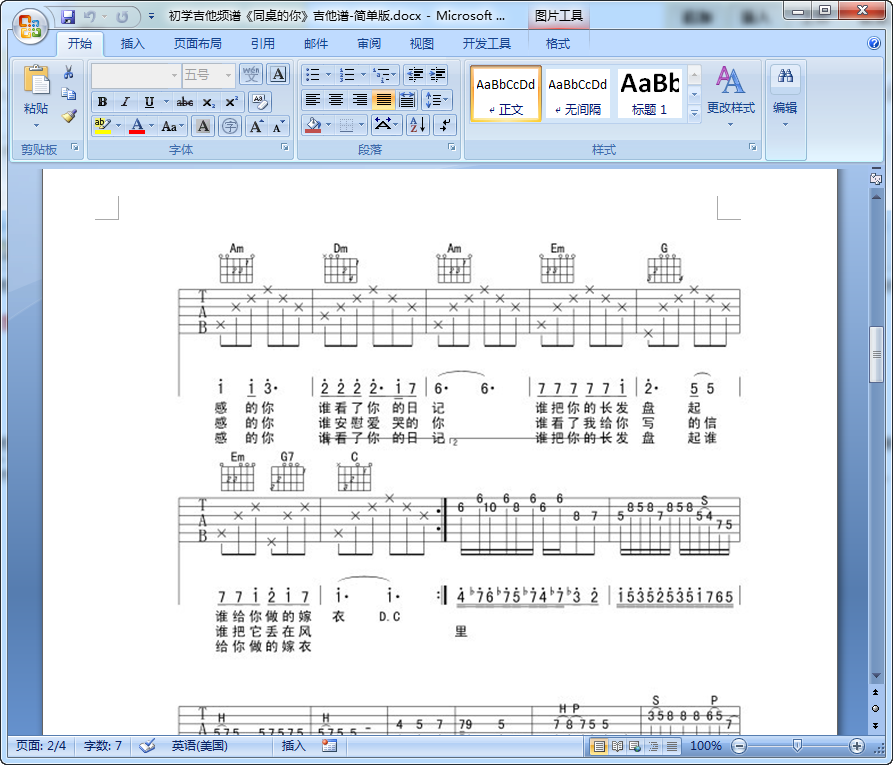
Task: Grow the font size
Action: pyautogui.click(x=256, y=126)
